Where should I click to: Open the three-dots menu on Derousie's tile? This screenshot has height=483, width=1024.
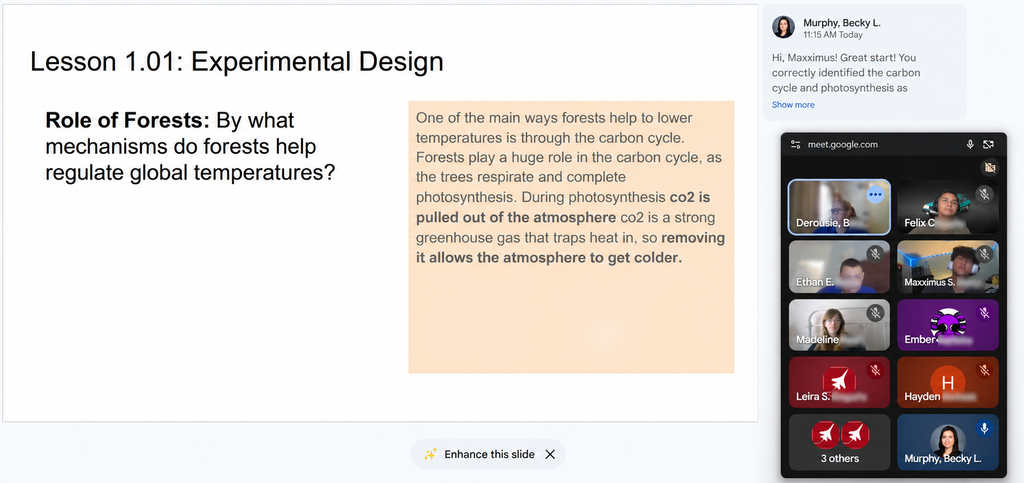[x=875, y=194]
